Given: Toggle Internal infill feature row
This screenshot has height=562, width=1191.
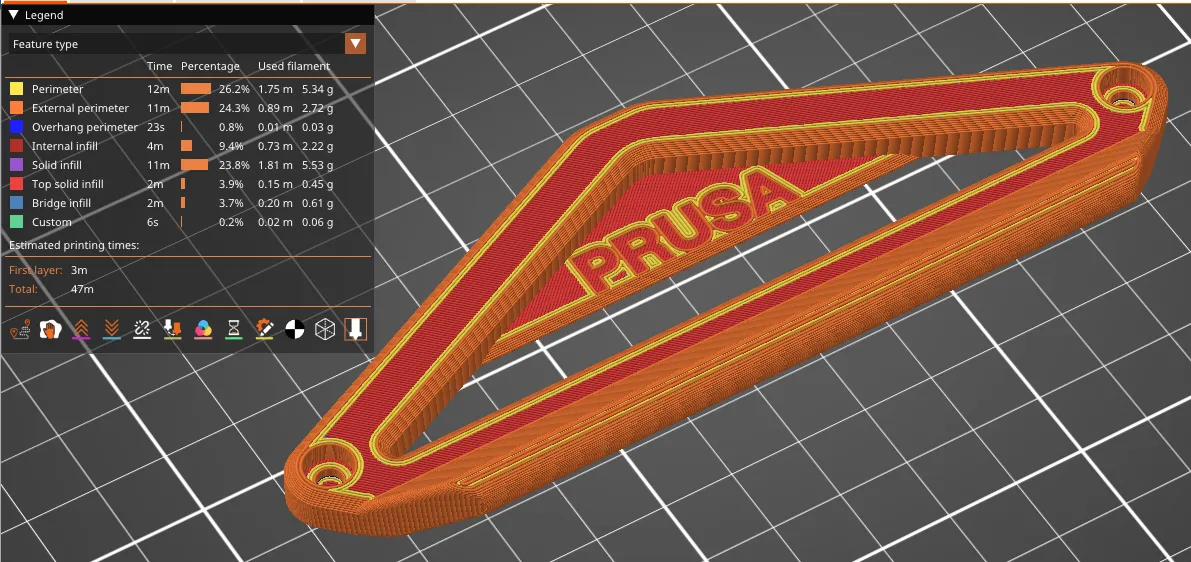Looking at the screenshot, I should coord(188,146).
